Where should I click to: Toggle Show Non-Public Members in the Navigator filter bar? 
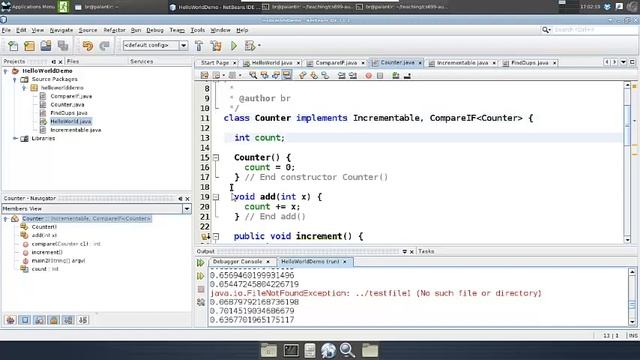[54, 320]
